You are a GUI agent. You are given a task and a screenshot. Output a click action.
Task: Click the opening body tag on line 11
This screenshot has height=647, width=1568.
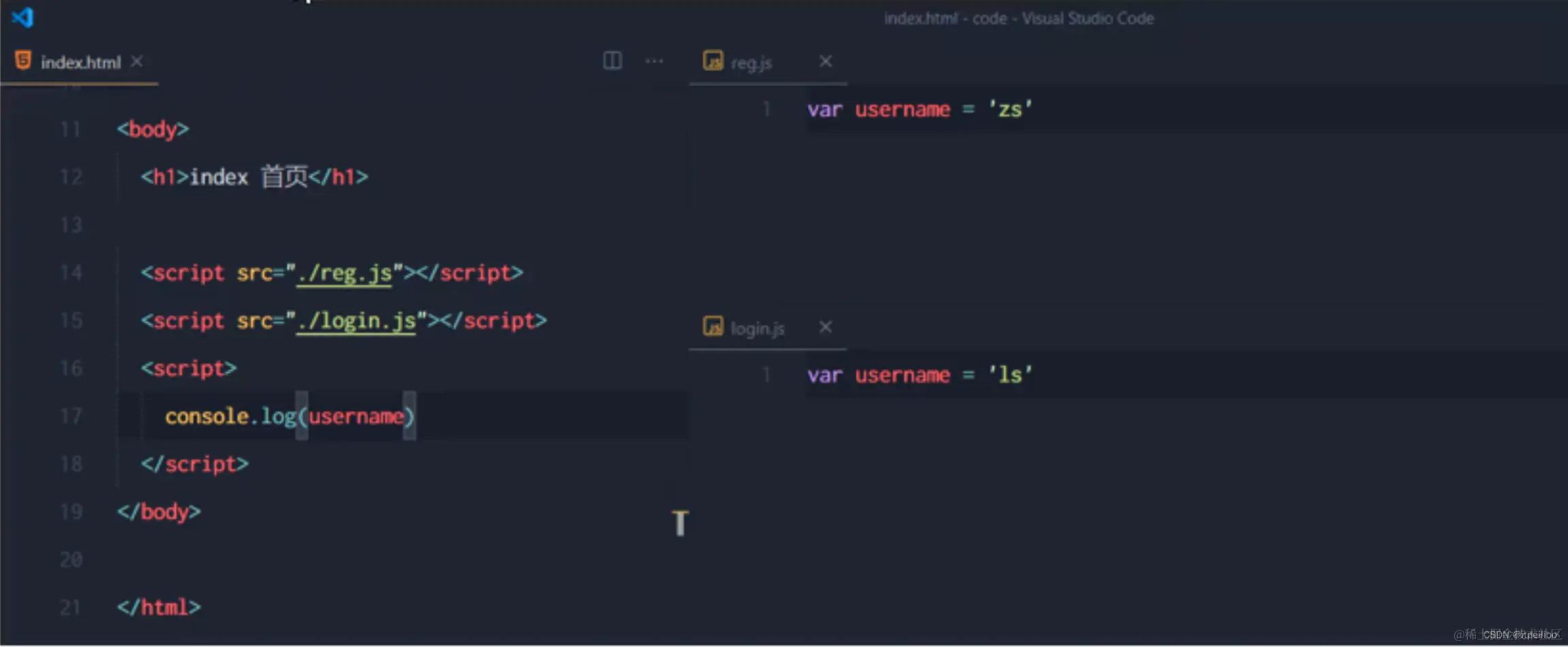152,129
